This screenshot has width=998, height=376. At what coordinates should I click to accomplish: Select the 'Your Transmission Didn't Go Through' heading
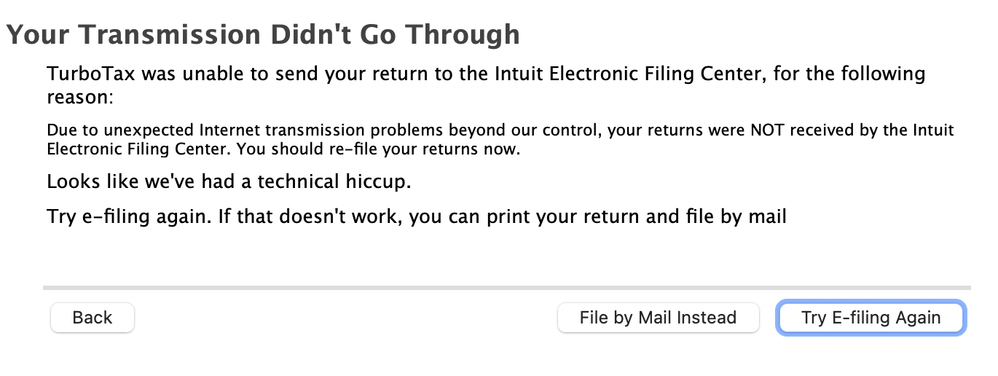(263, 34)
